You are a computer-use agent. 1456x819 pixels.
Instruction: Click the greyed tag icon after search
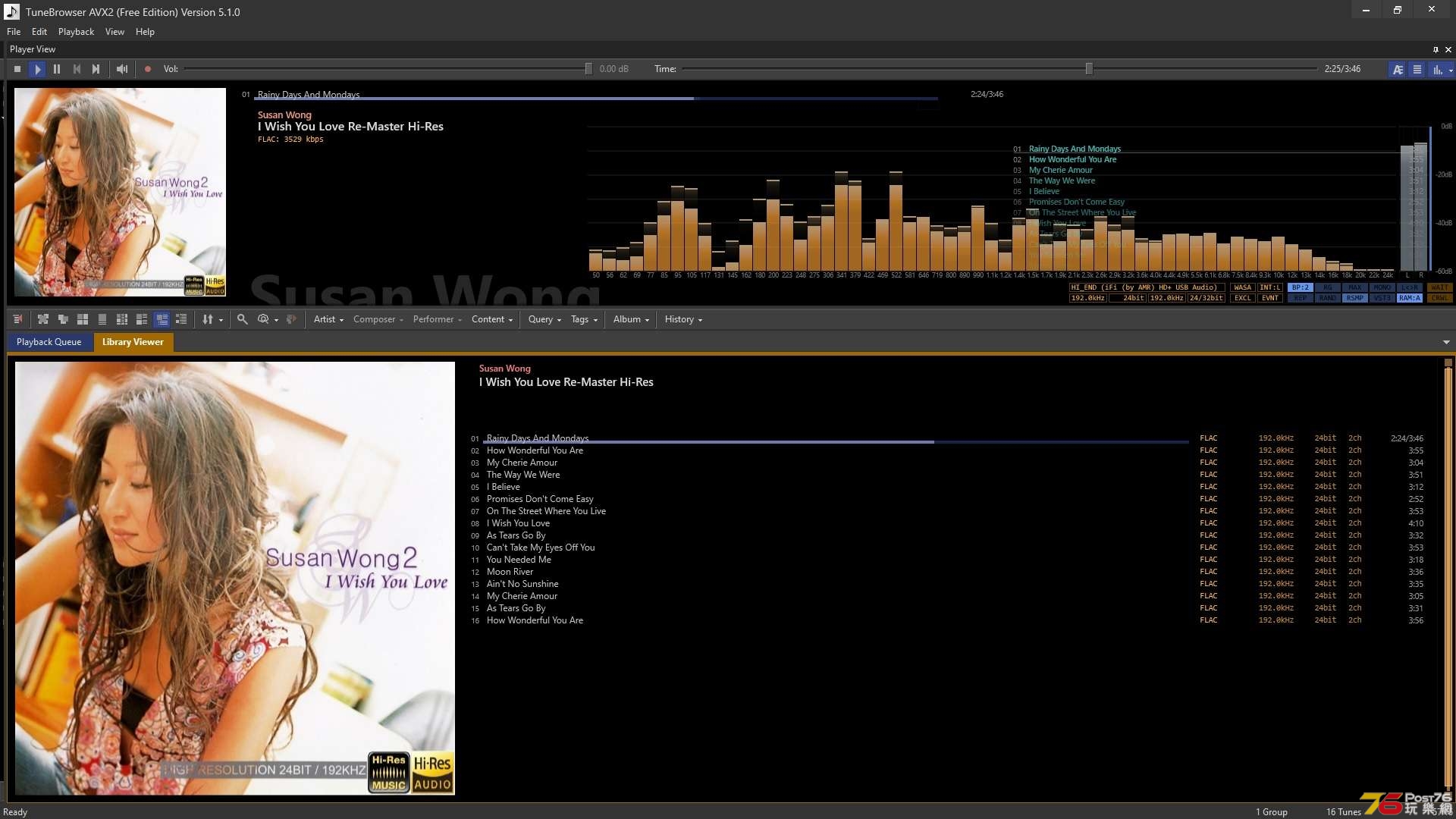[292, 319]
